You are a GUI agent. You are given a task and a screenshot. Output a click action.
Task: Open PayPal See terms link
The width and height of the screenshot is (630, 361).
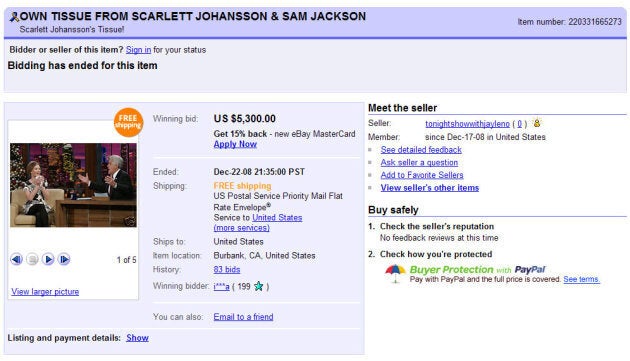pyautogui.click(x=581, y=279)
